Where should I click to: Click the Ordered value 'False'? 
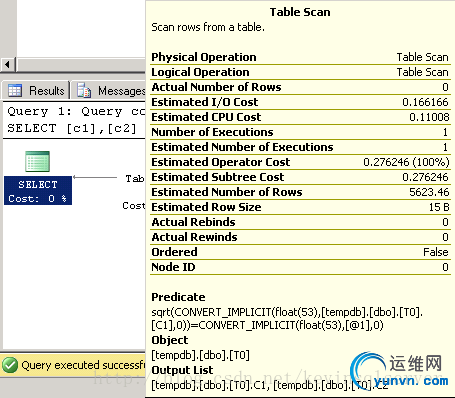coord(436,252)
